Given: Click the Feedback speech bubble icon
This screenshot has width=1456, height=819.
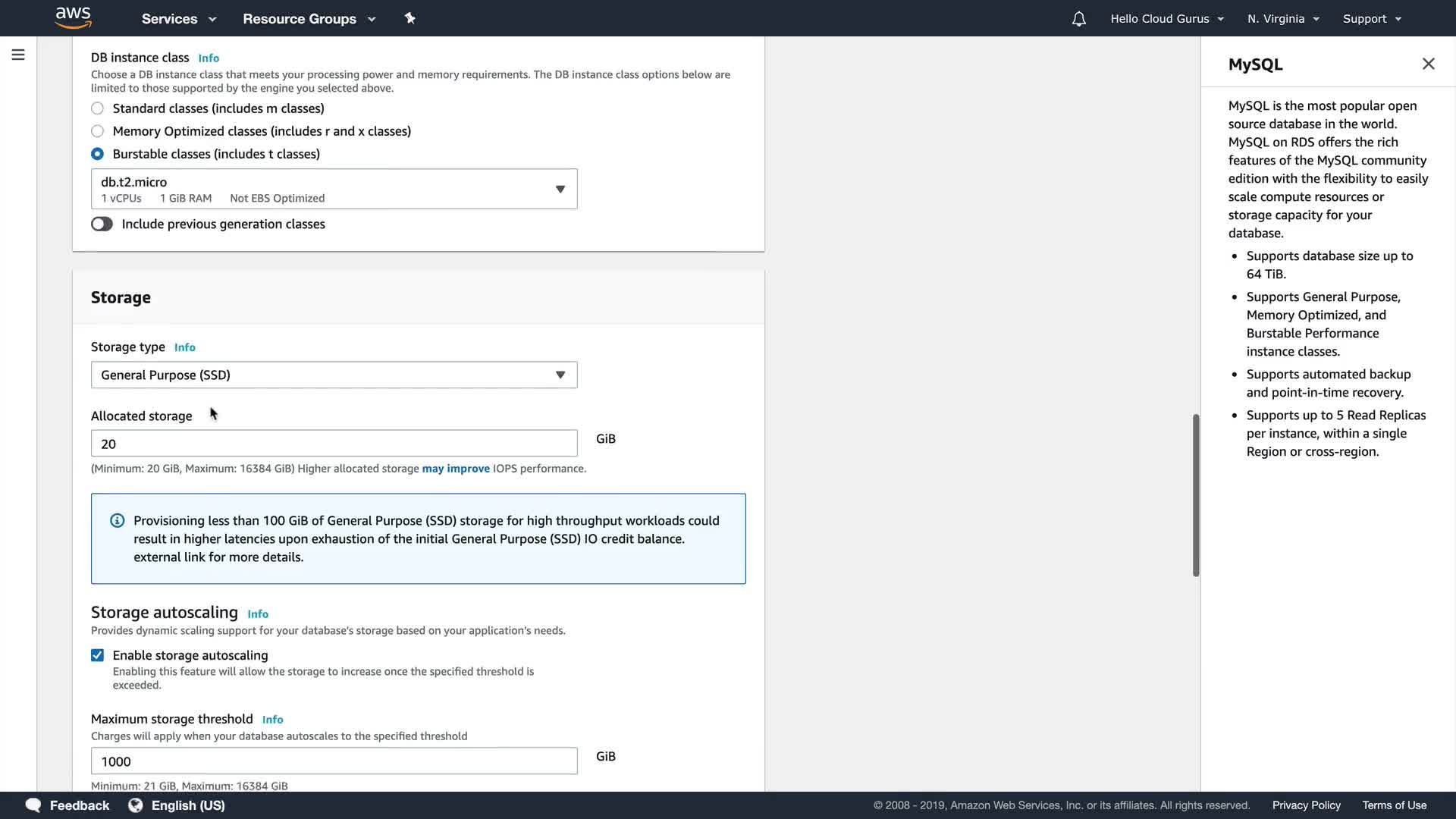Looking at the screenshot, I should 33,805.
